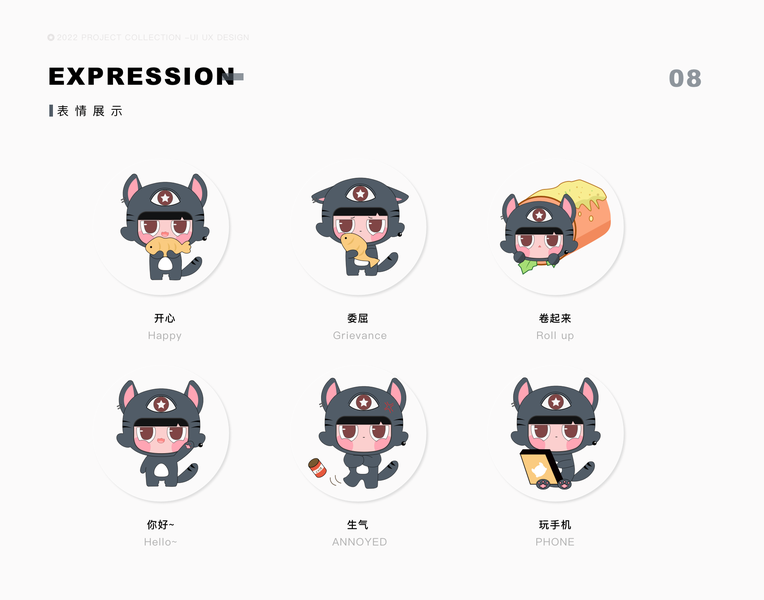Click the 'Happy' English label

point(165,336)
